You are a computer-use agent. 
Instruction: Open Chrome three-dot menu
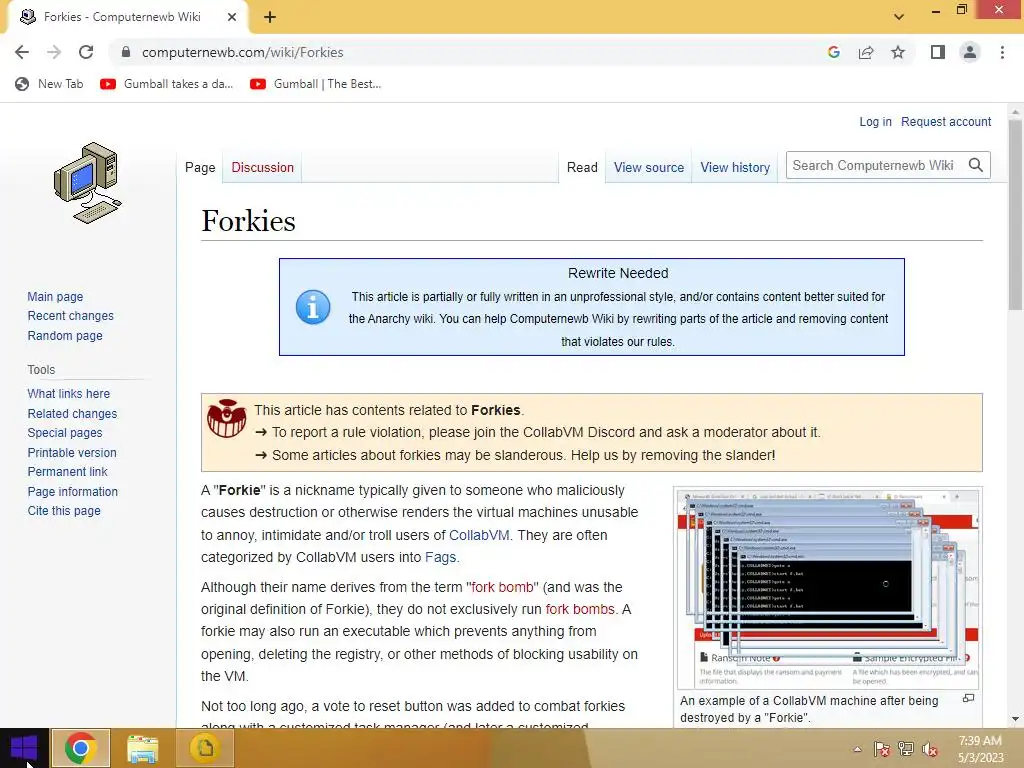(1002, 52)
